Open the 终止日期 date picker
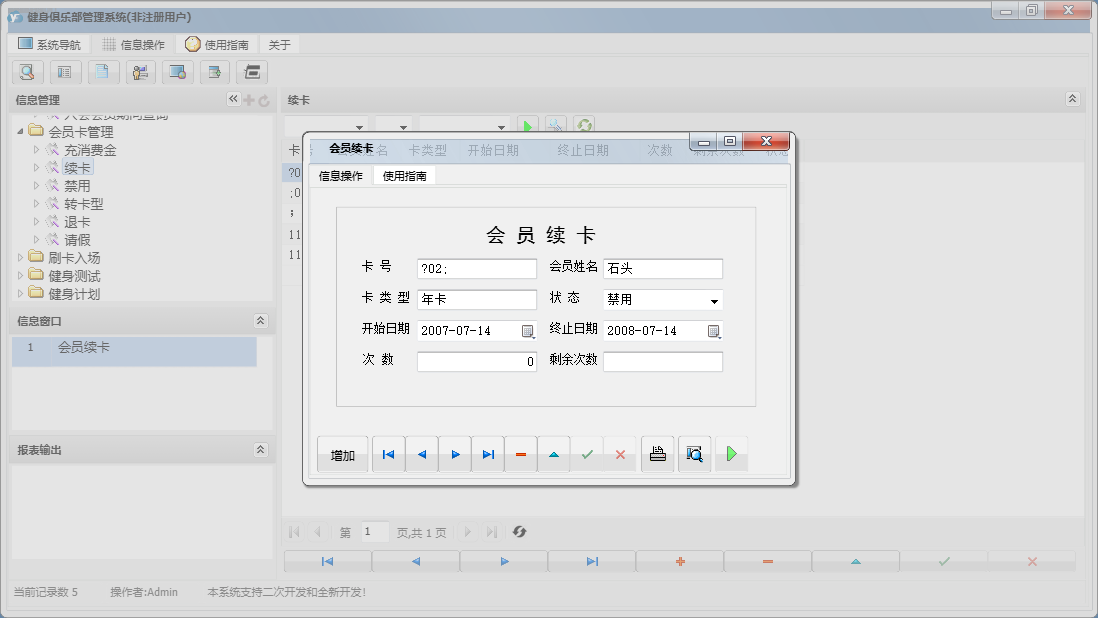The height and width of the screenshot is (618, 1098). tap(715, 330)
